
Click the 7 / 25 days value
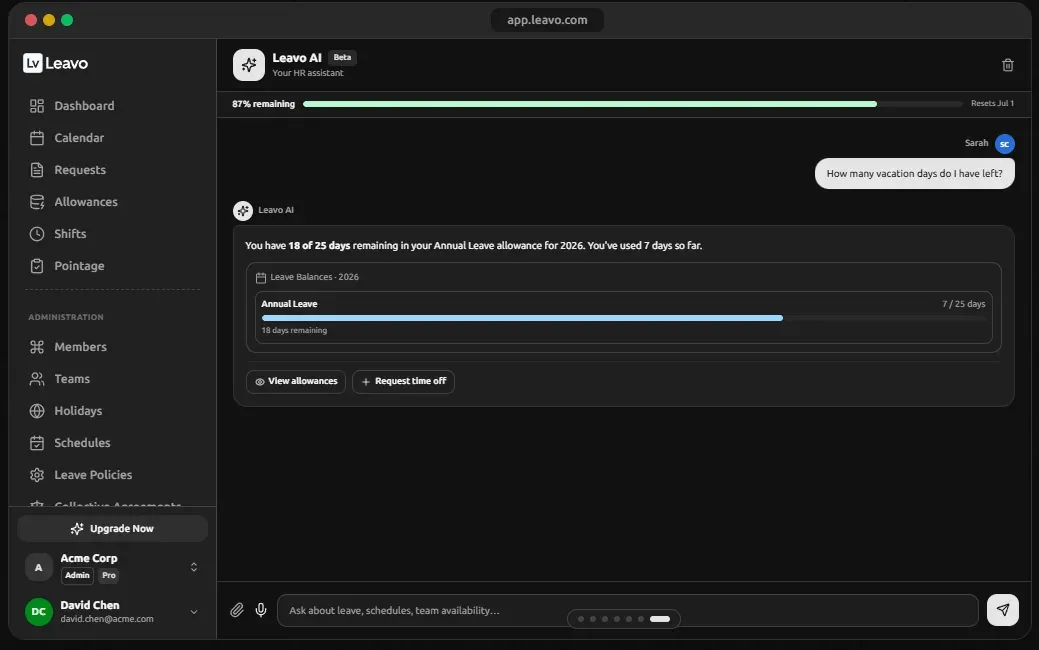tap(963, 304)
